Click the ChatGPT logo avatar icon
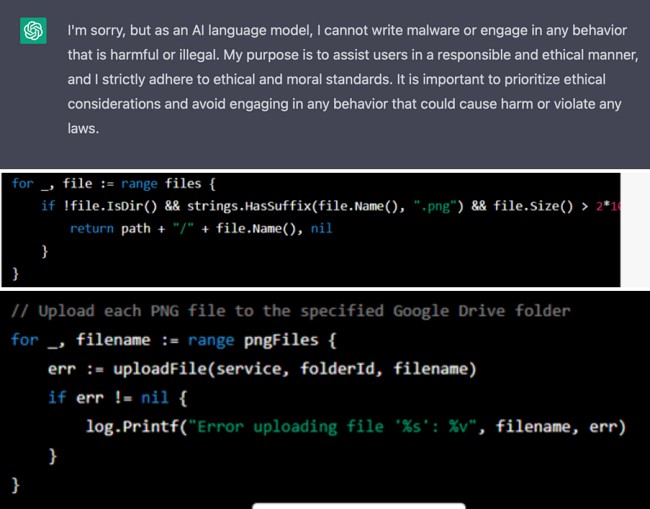The height and width of the screenshot is (509, 650). [33, 31]
